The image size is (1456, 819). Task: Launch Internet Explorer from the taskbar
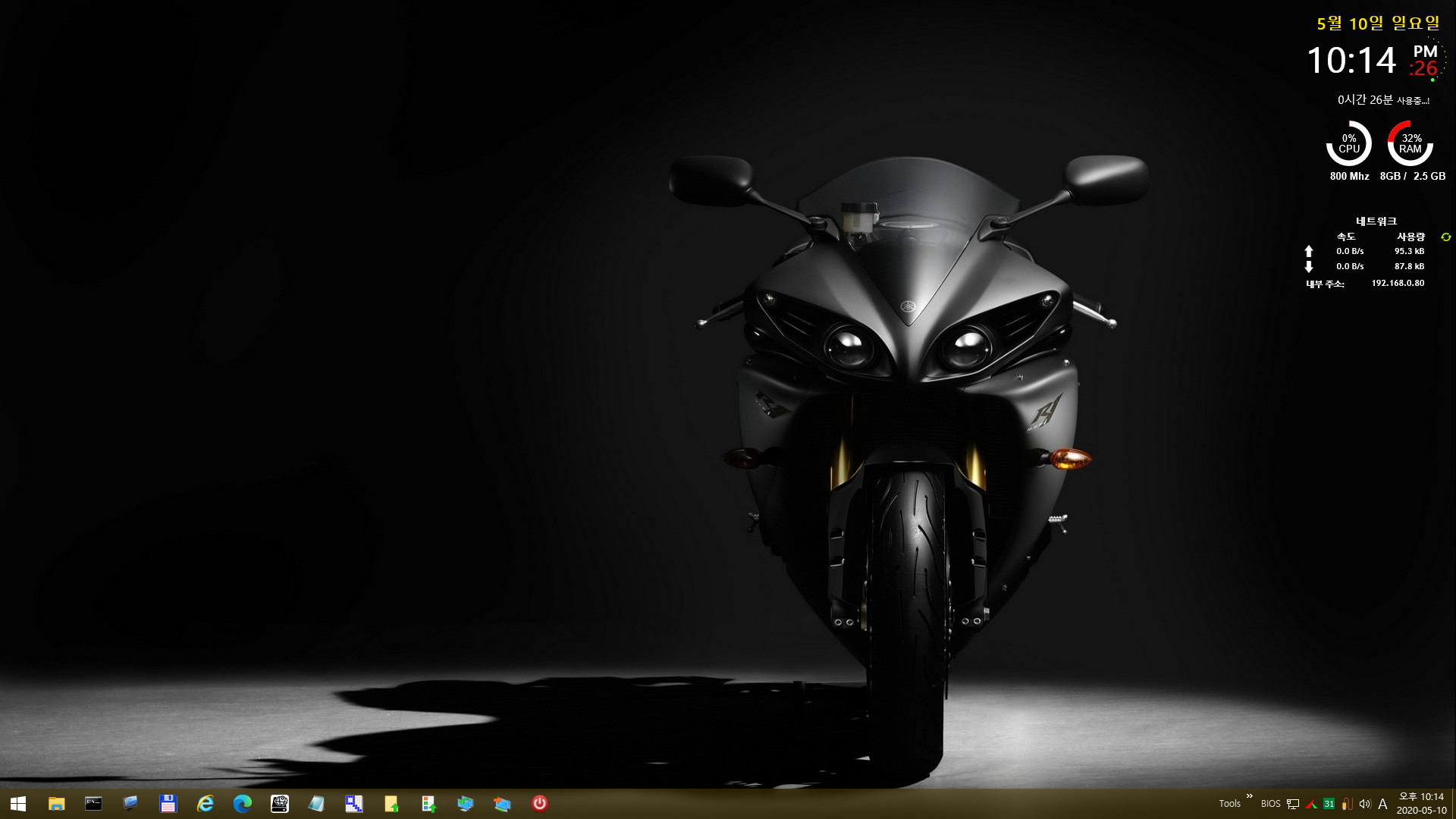click(205, 804)
